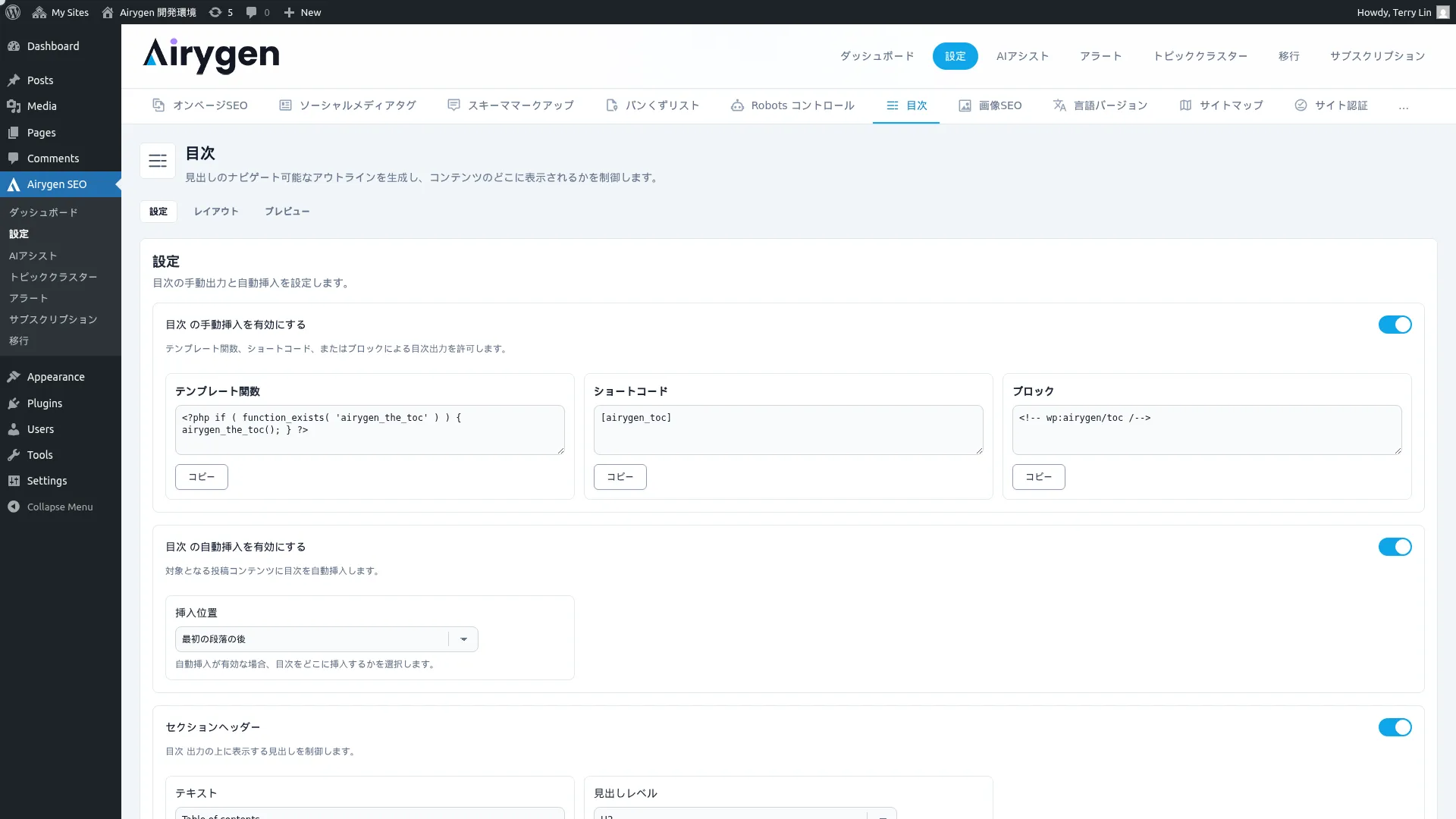The height and width of the screenshot is (819, 1456).
Task: Click the Appearance brush icon
Action: (x=14, y=377)
